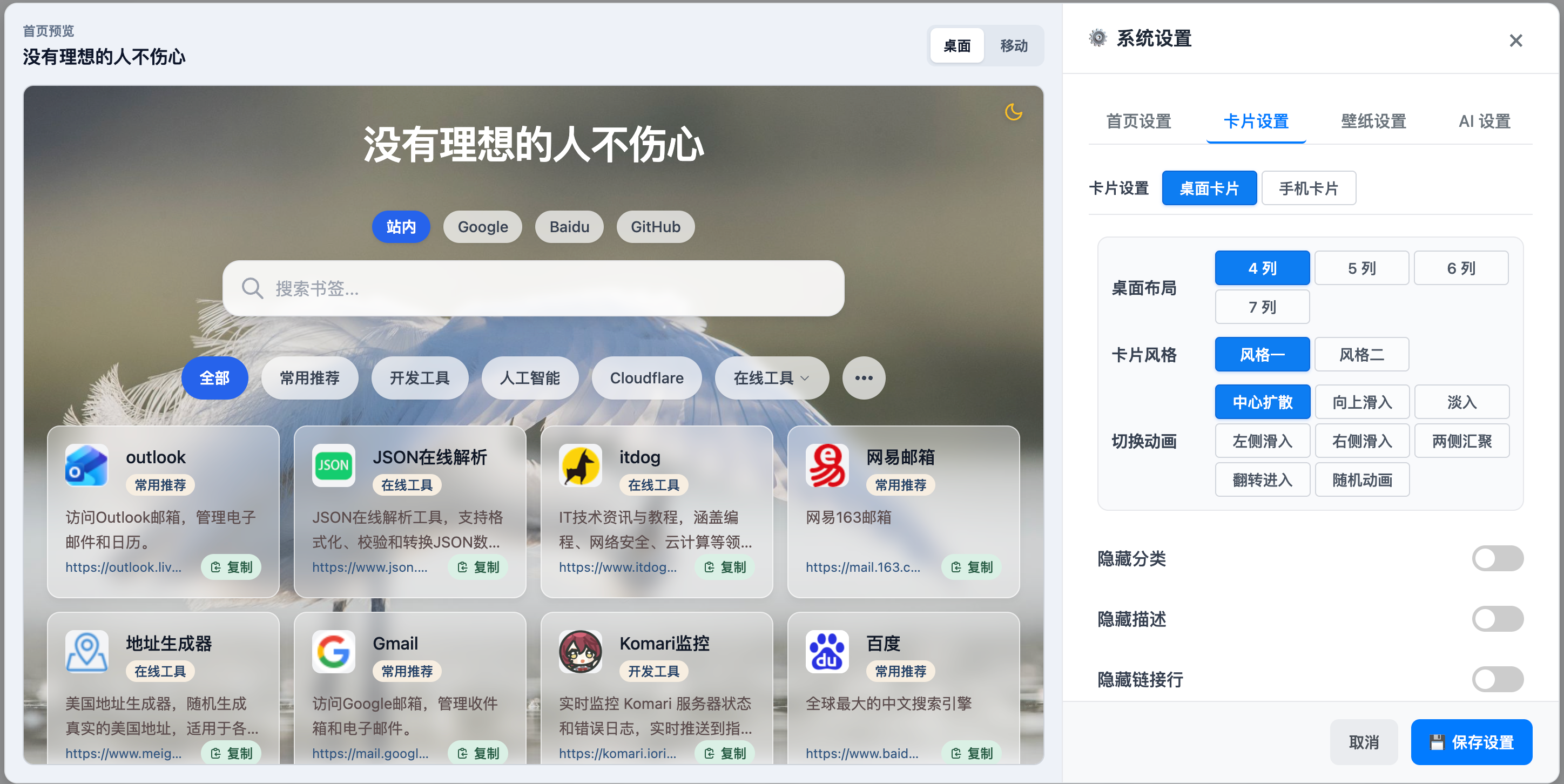The height and width of the screenshot is (784, 1564).
Task: Select the 翻转进入 animation
Action: 1262,480
